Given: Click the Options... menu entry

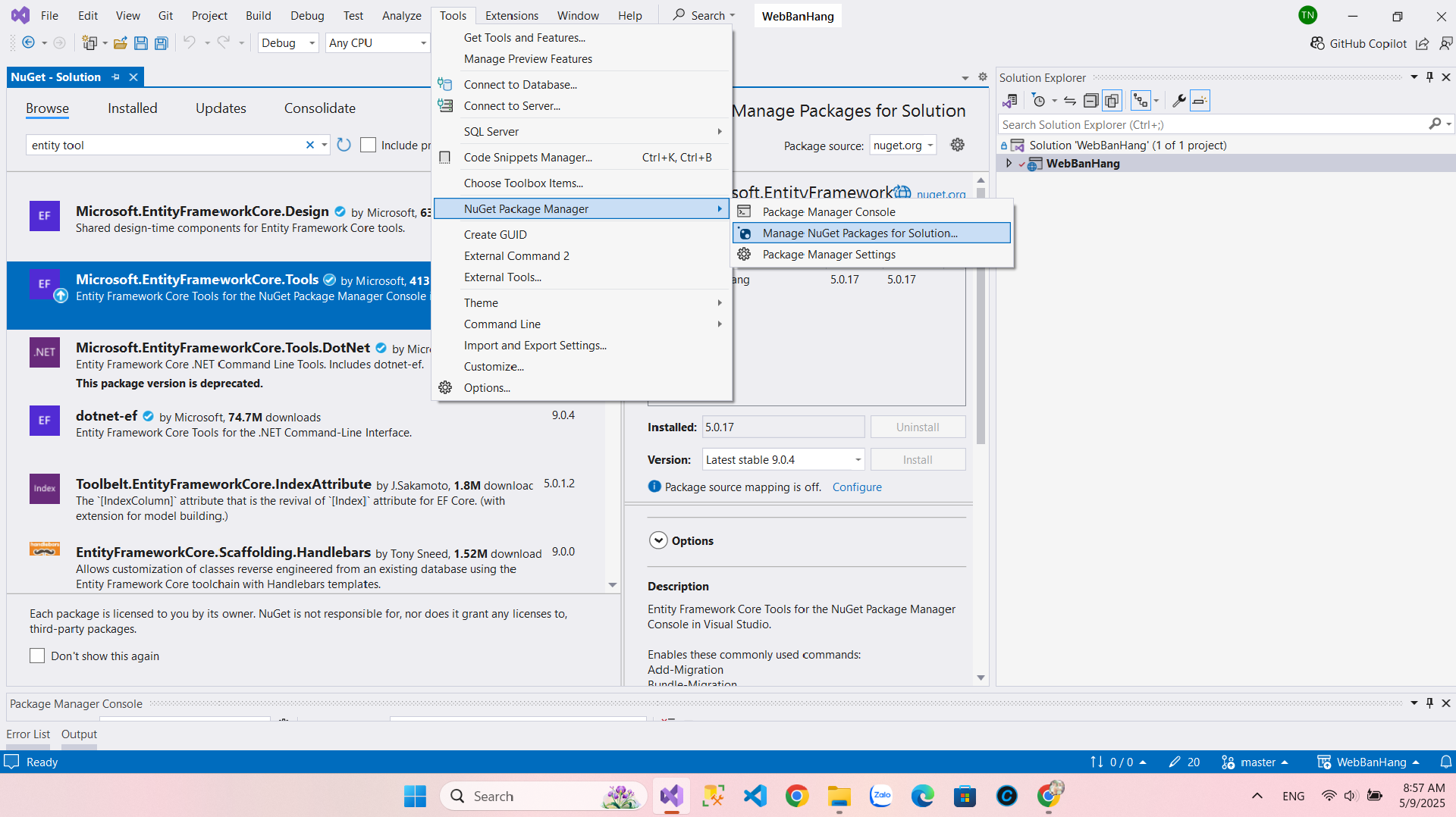Looking at the screenshot, I should 582,387.
